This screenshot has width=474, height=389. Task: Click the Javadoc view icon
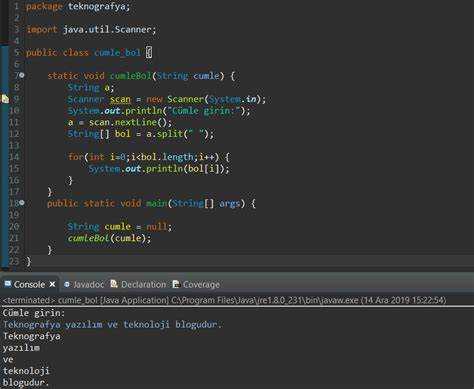(67, 284)
